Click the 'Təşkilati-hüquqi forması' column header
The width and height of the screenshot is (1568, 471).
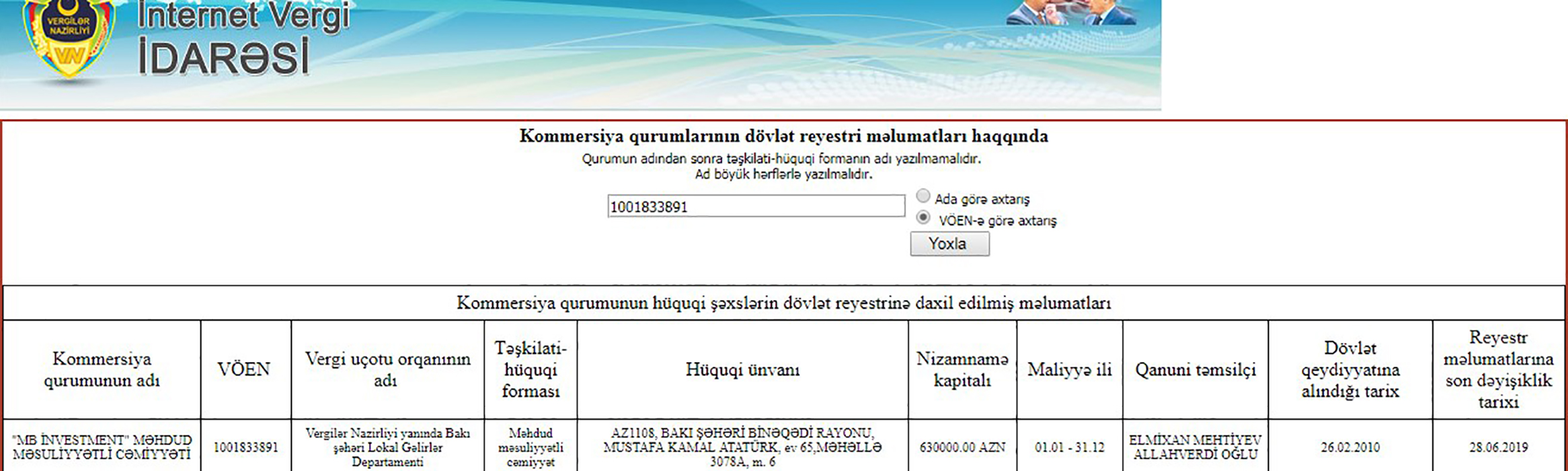point(531,369)
